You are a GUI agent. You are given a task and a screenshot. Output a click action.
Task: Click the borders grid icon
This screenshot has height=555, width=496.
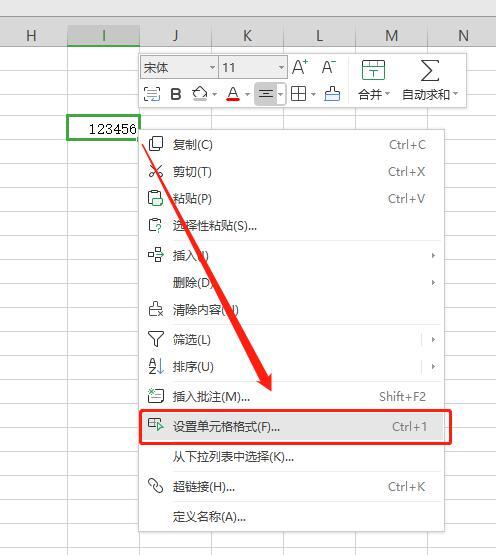coord(298,94)
